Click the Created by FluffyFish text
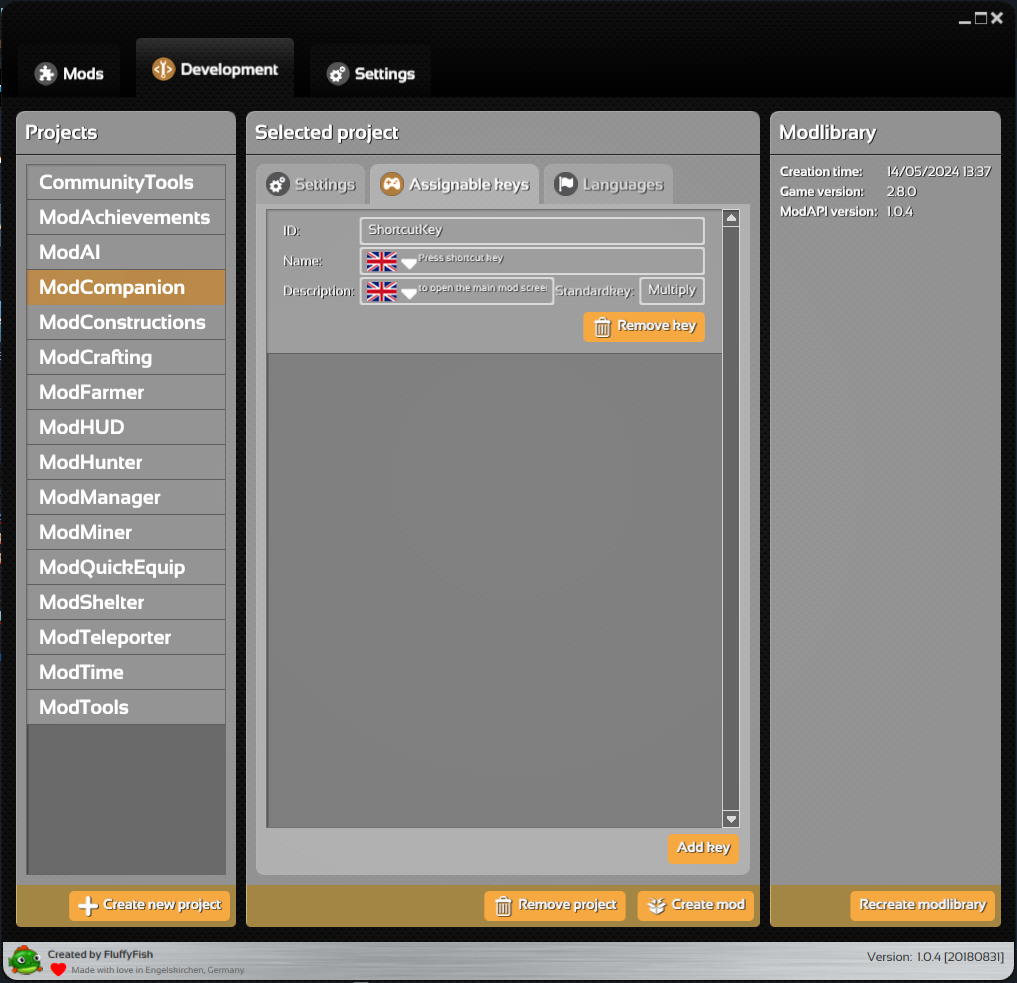1017x983 pixels. tap(101, 954)
